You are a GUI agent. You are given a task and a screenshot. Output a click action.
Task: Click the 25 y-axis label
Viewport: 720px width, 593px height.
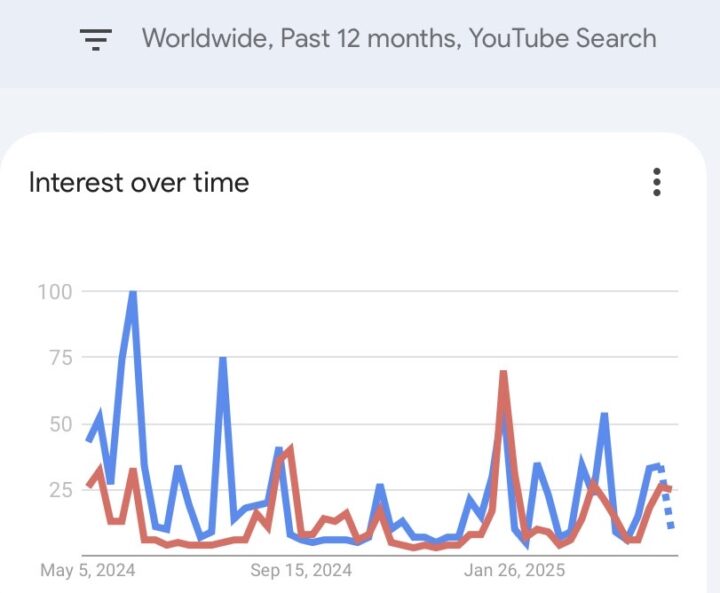click(x=56, y=490)
